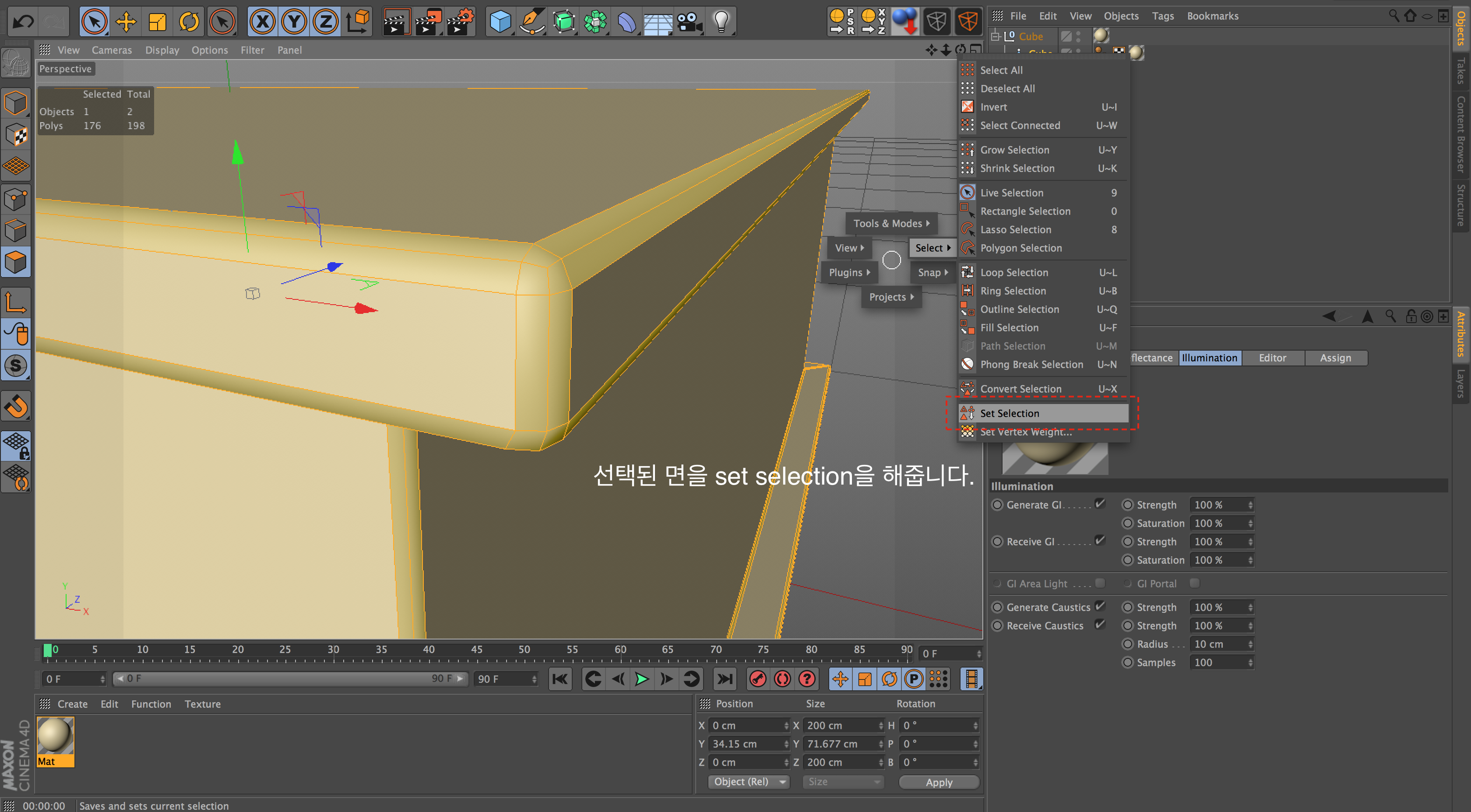The image size is (1471, 812).
Task: Toggle Y axis lock
Action: (294, 22)
